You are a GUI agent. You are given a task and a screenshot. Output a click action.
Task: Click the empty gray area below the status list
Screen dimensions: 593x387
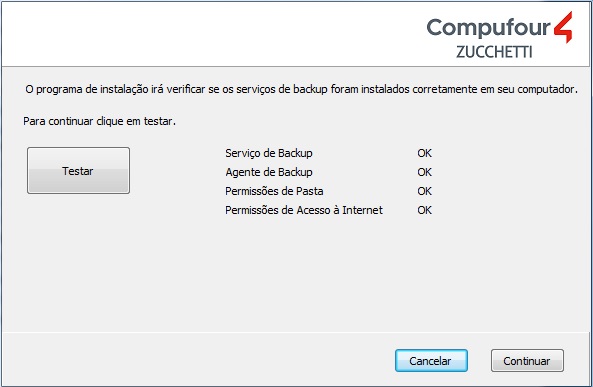295,272
